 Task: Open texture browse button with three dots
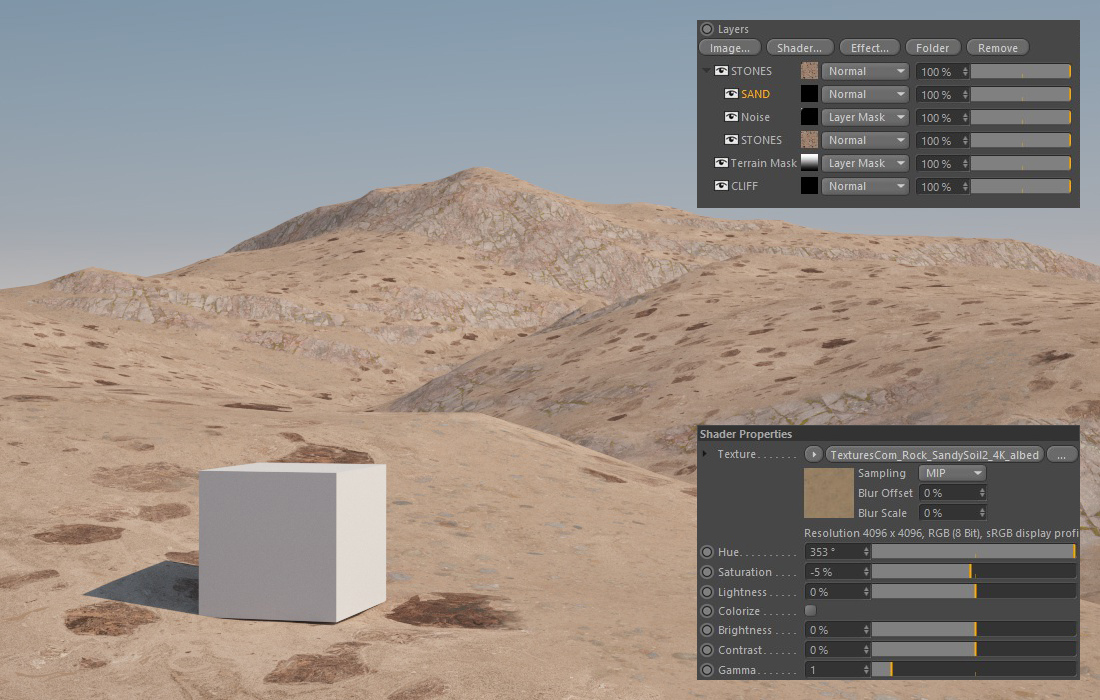coord(1062,454)
